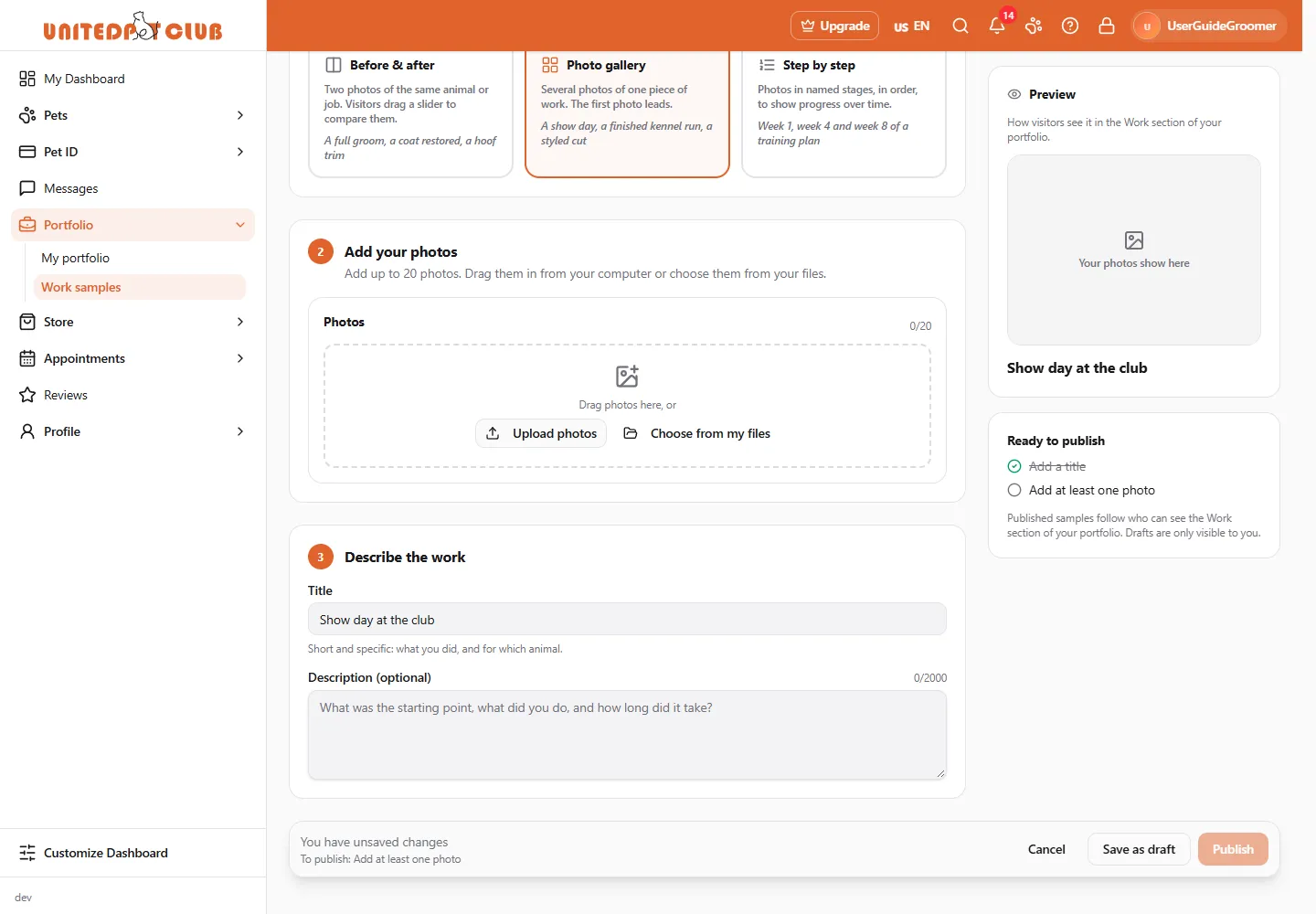
Task: Open the US EN language selector
Action: tap(912, 26)
